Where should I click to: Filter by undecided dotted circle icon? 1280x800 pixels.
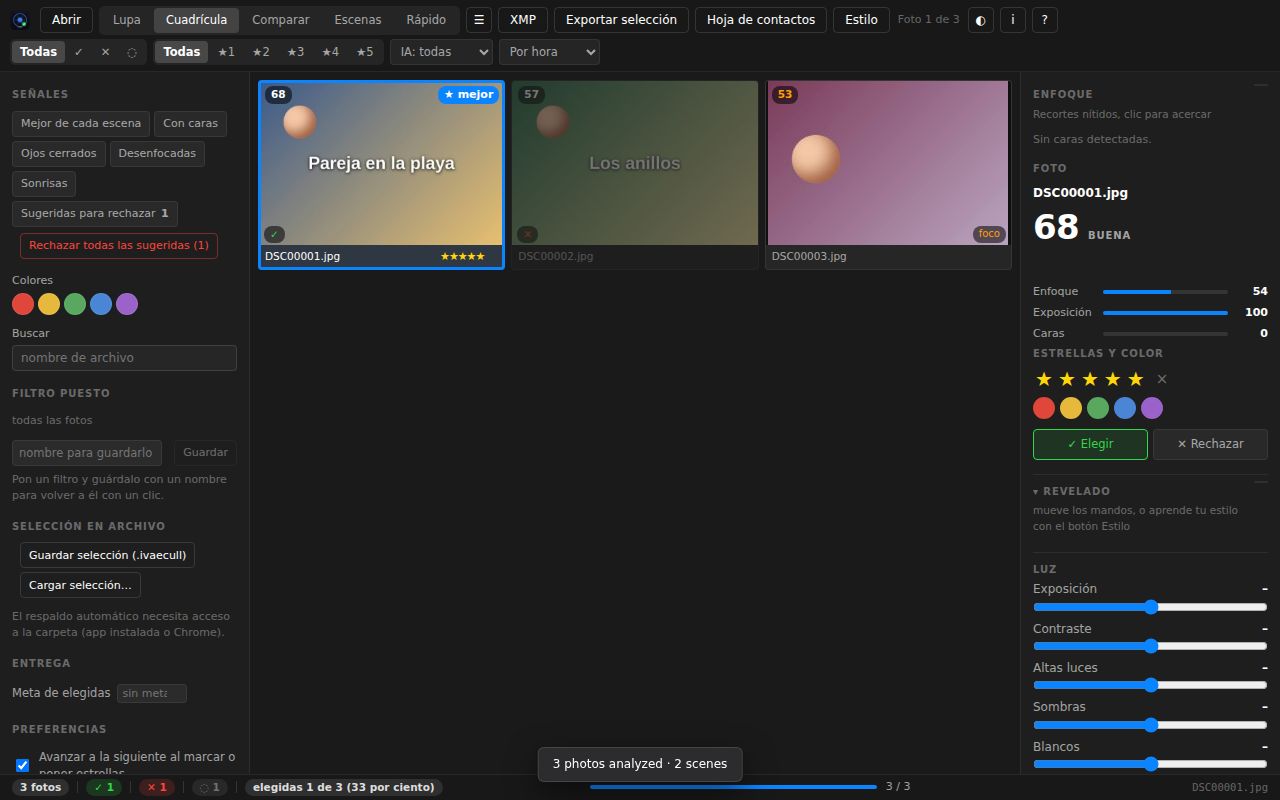coord(132,52)
